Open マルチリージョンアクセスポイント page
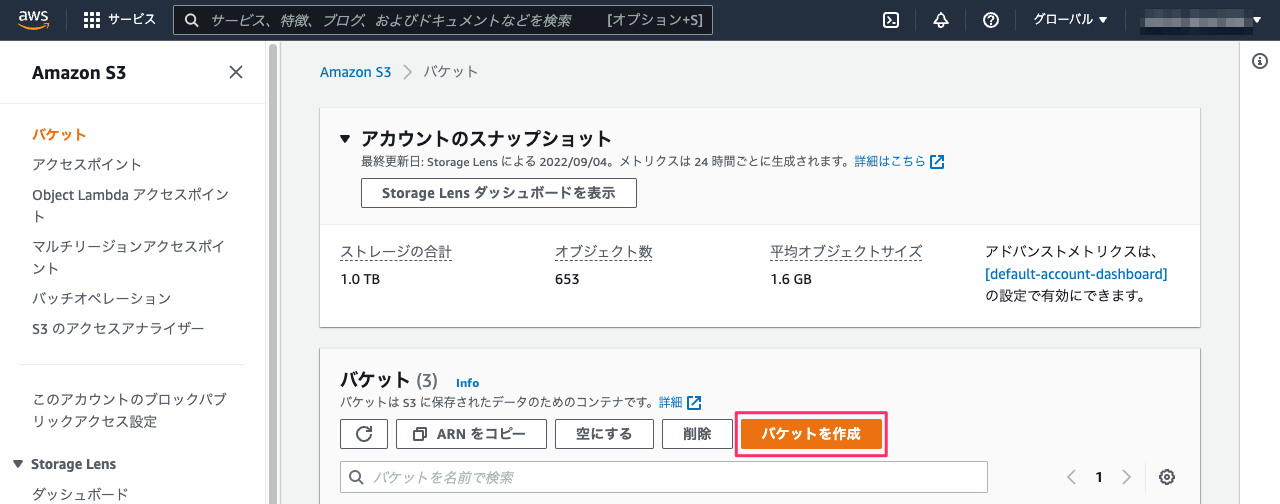The image size is (1280, 504). click(128, 257)
